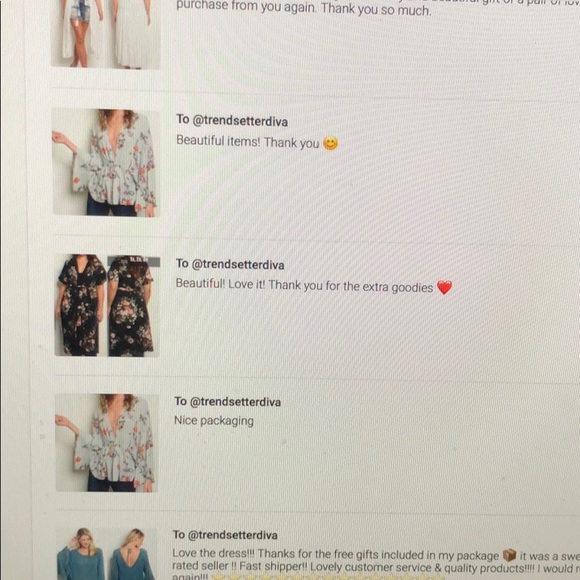580x580 pixels.
Task: Click the purchase from you again comment
Action: point(304,8)
